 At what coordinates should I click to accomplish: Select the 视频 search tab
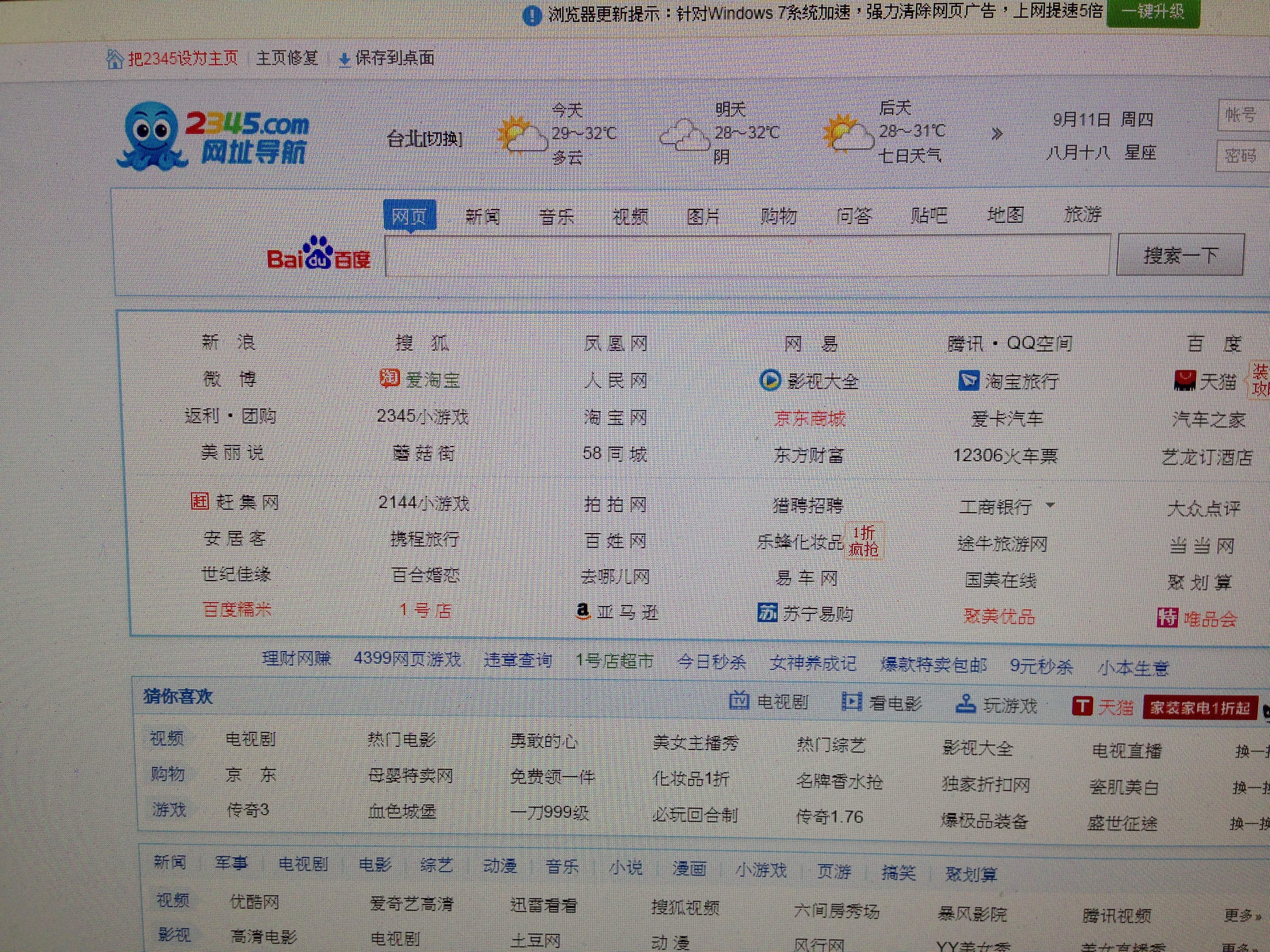click(x=630, y=216)
